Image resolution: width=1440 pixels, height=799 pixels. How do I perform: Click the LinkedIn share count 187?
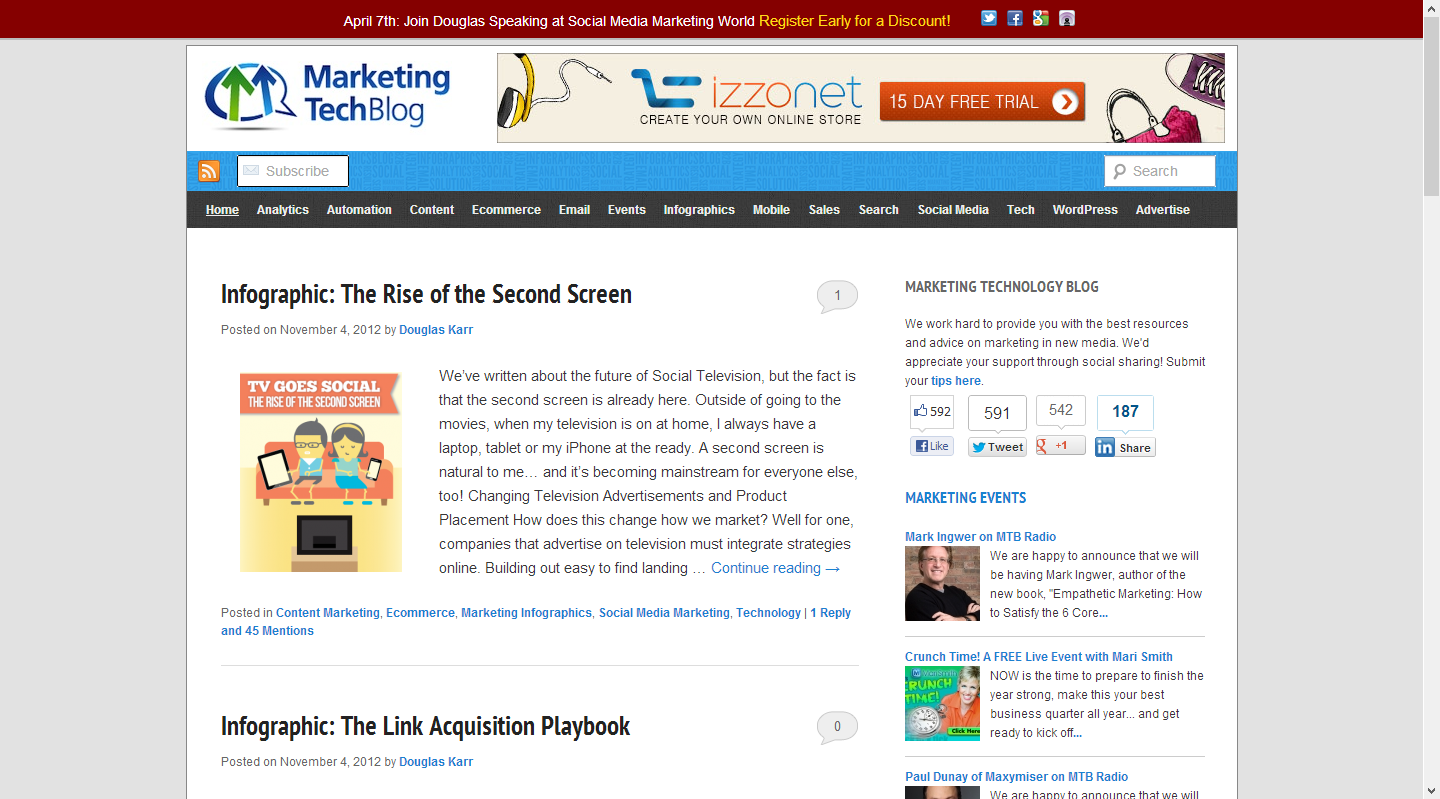pos(1125,412)
